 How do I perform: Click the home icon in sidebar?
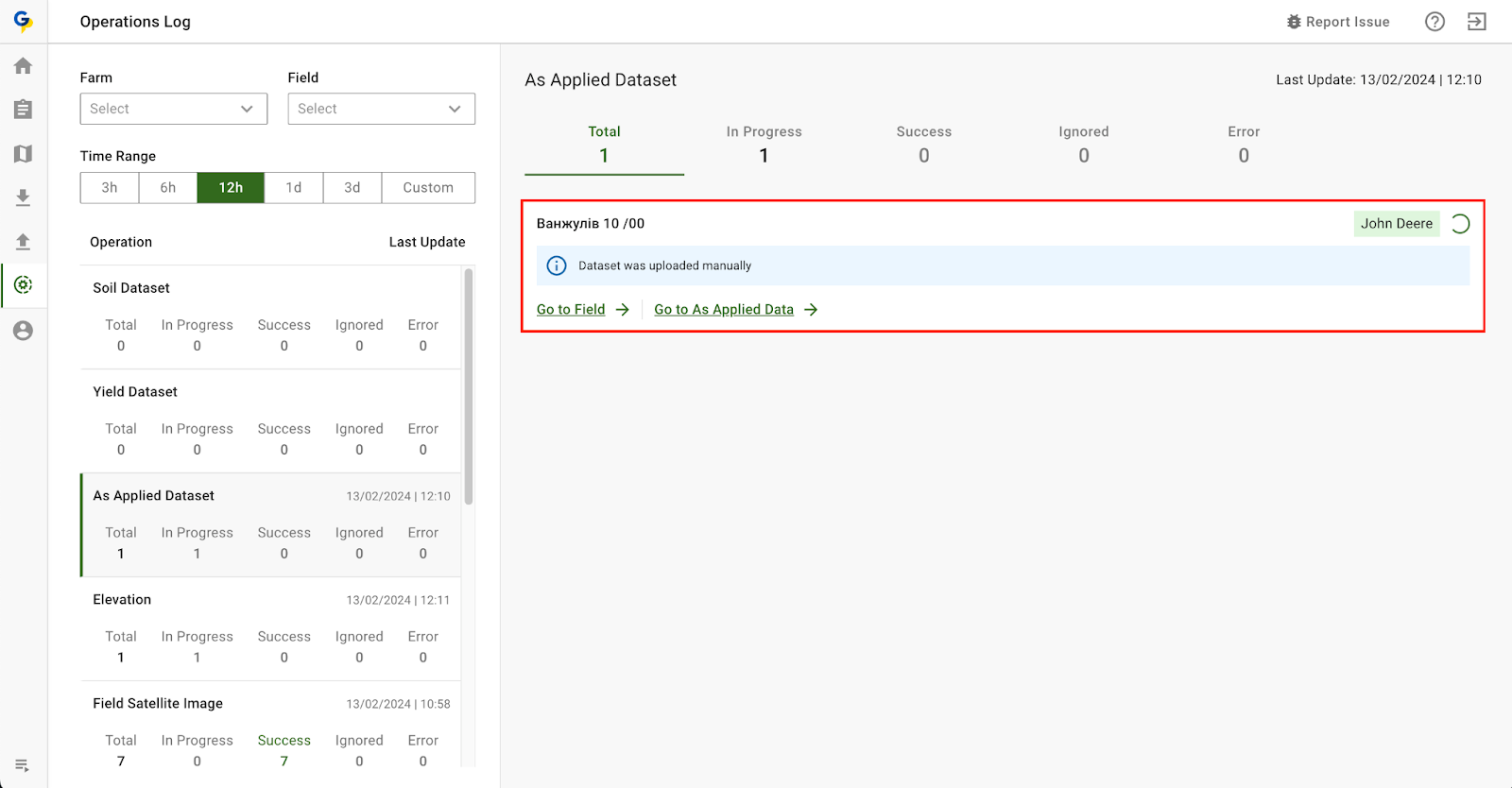click(x=24, y=66)
